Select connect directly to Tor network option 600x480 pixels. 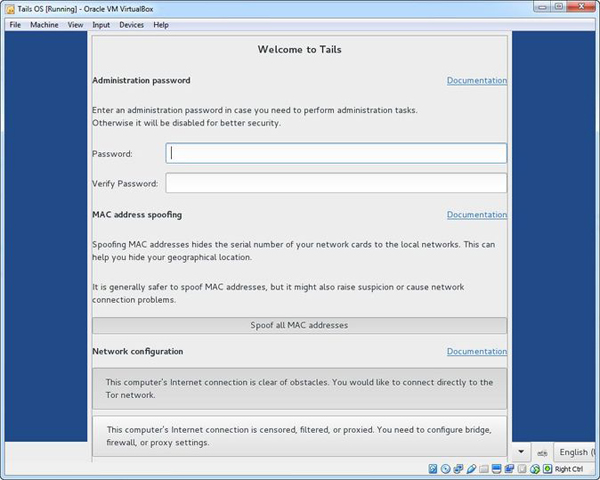point(300,389)
